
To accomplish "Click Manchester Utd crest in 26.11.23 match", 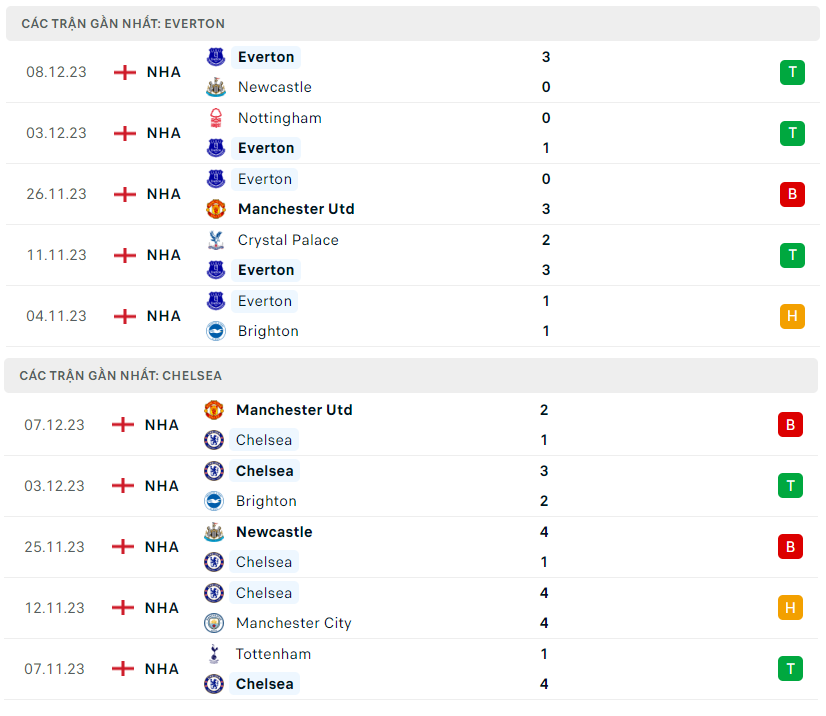I will coord(215,209).
